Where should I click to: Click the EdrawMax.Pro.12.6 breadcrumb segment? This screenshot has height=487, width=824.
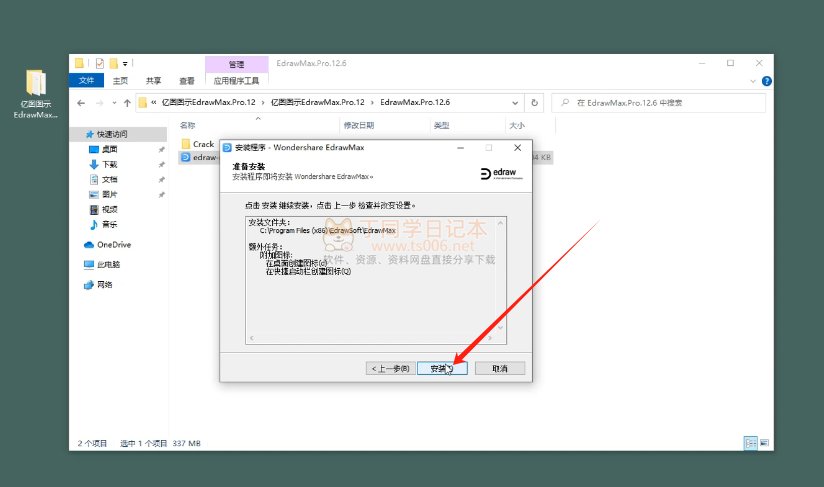point(415,102)
